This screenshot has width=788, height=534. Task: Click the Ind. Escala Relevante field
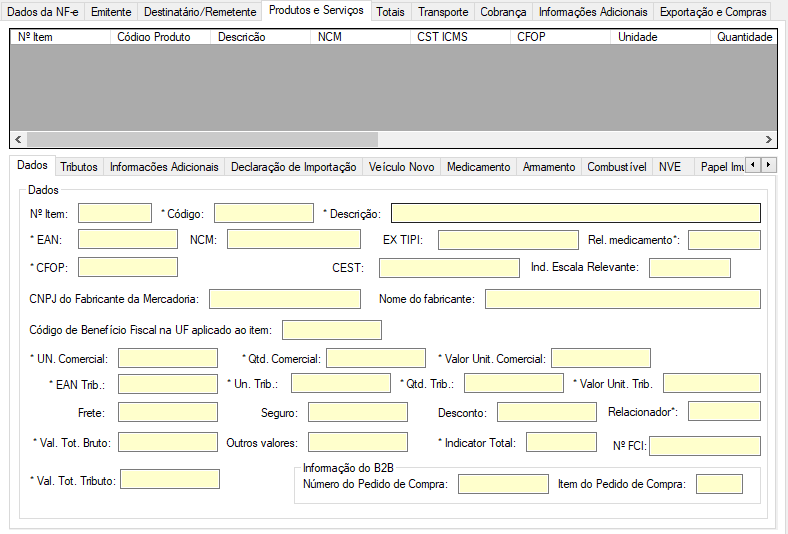pyautogui.click(x=690, y=268)
